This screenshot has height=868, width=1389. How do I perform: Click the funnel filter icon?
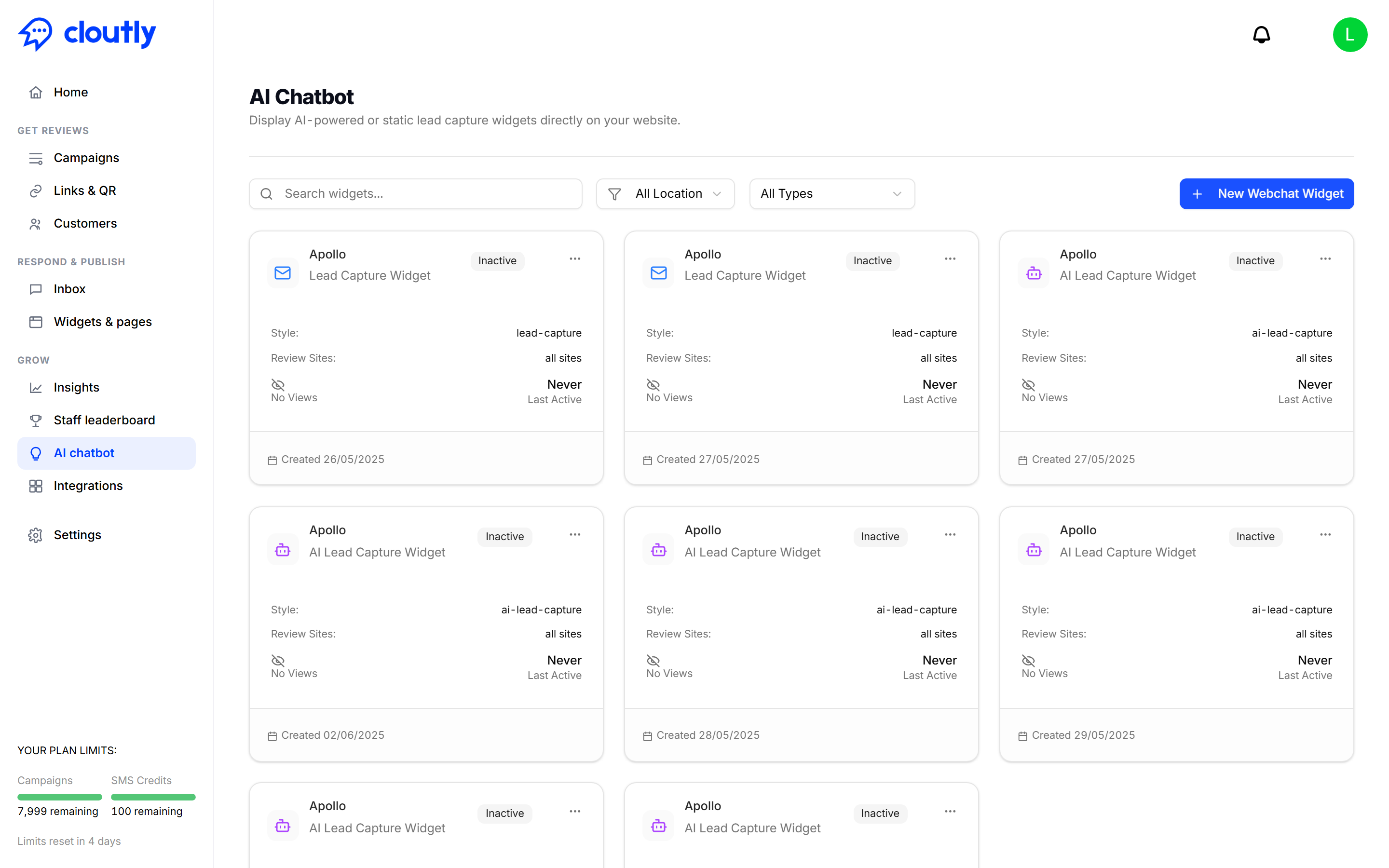click(x=614, y=194)
